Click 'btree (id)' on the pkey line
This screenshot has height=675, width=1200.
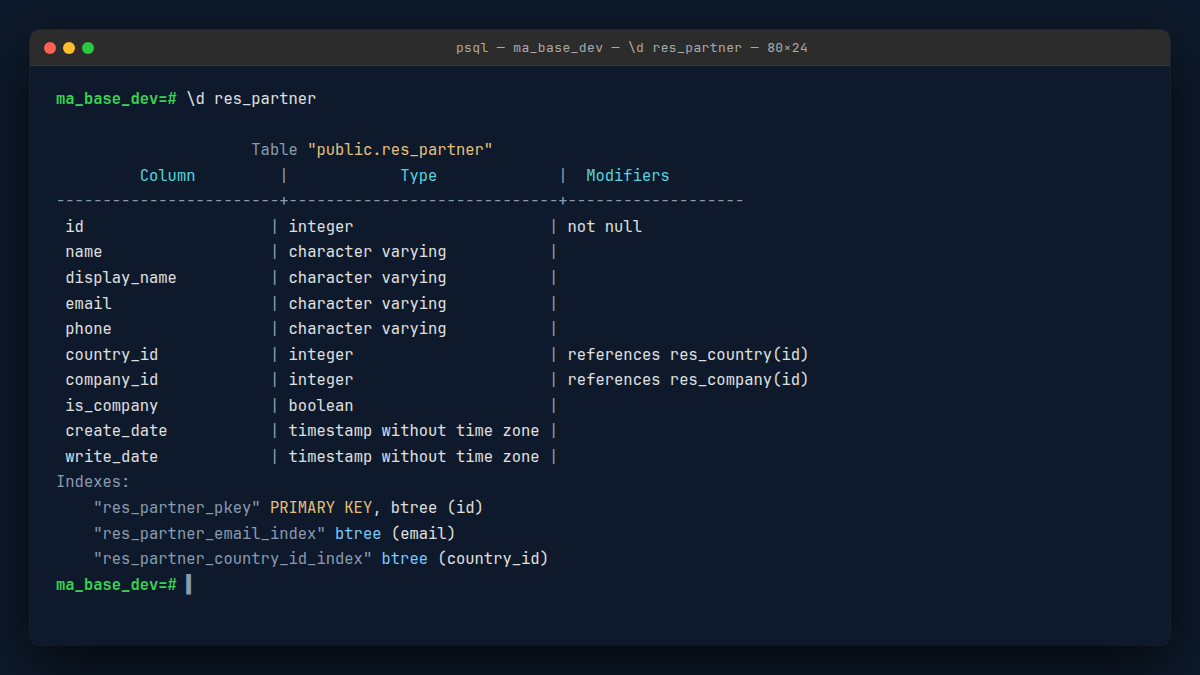[x=438, y=508]
